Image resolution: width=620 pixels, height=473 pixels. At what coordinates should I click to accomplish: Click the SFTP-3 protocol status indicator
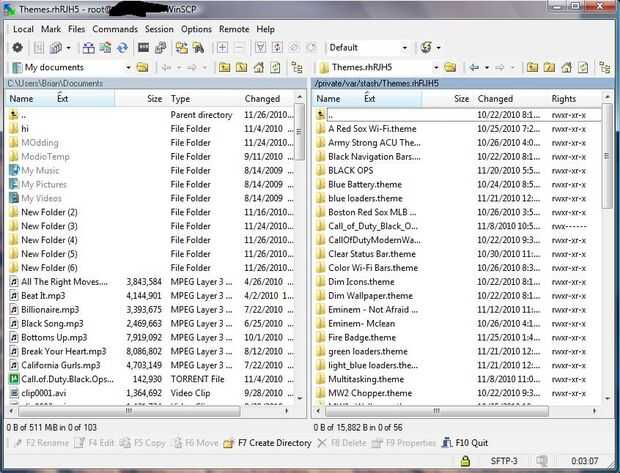[504, 461]
